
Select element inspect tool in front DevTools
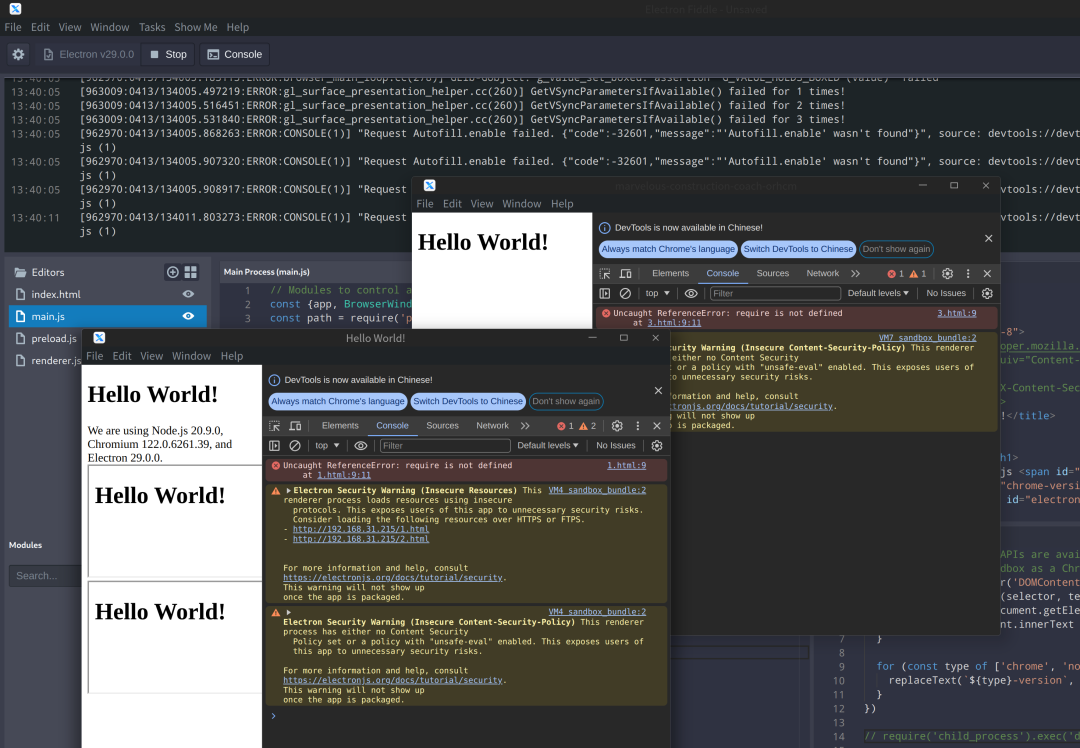[274, 426]
